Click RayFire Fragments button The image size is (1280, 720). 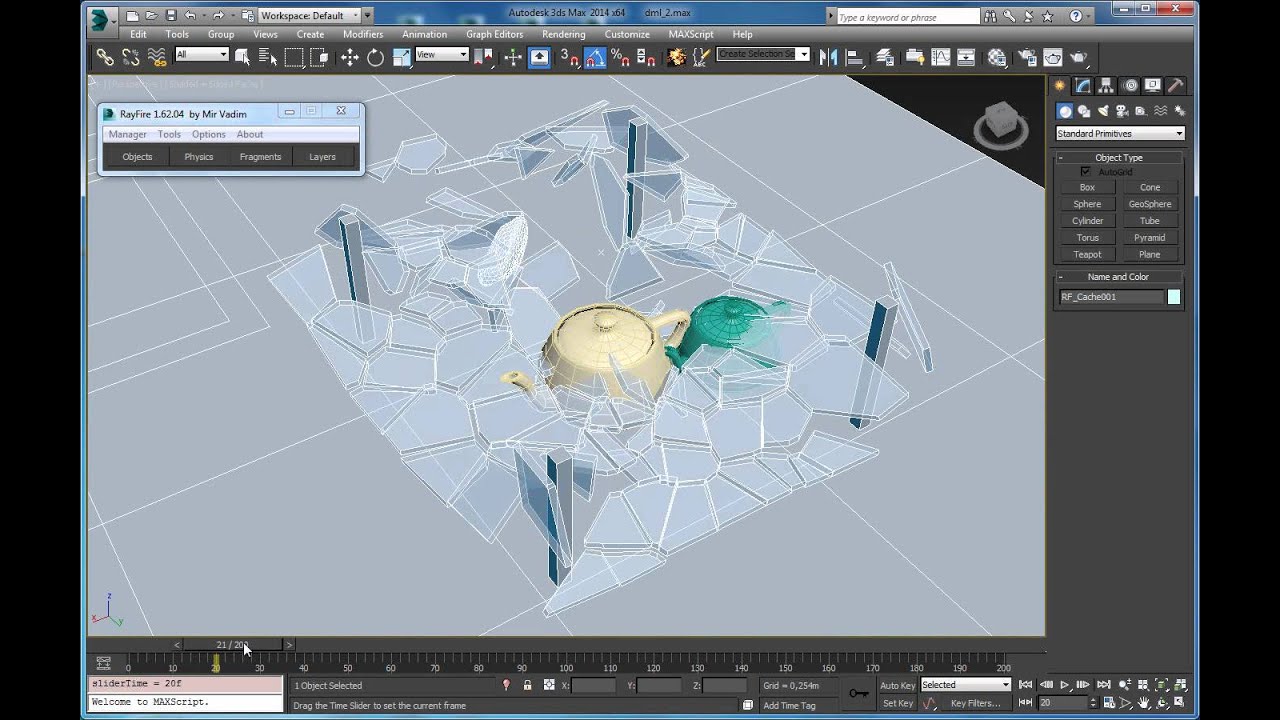pos(260,156)
